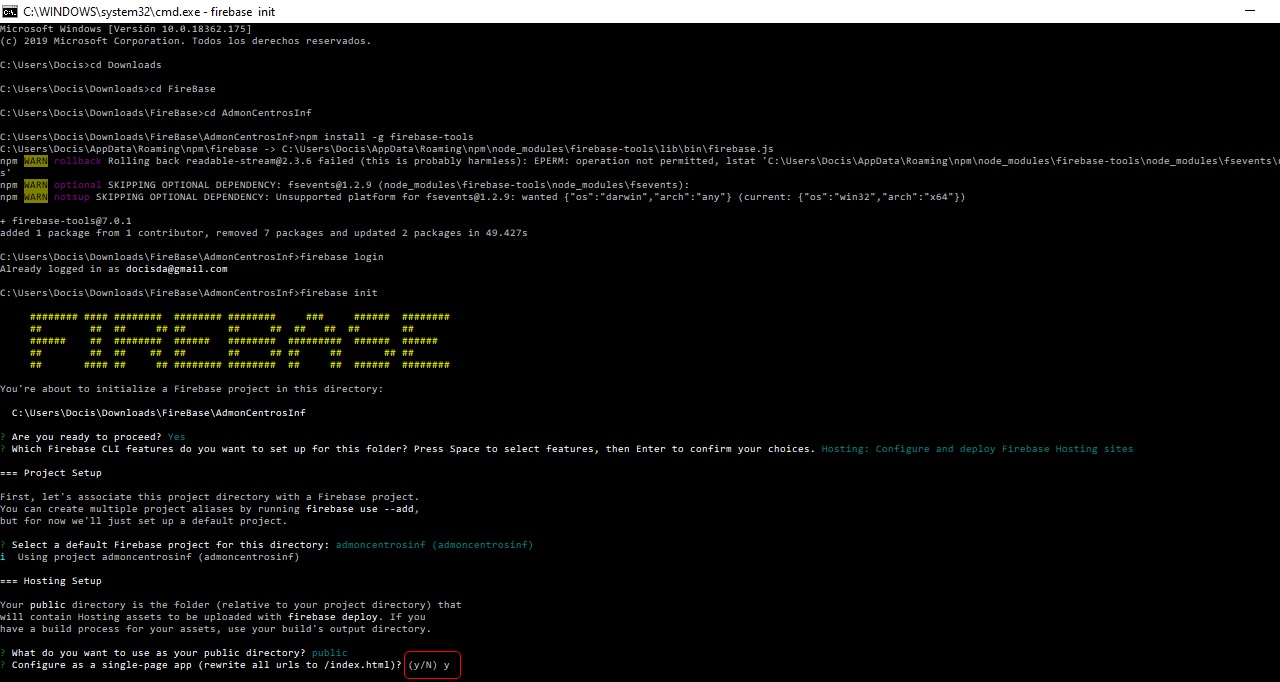Click the 'Hosting: Configure and deploy Firebase Hosting sites' selection
Image resolution: width=1280 pixels, height=682 pixels.
click(977, 449)
